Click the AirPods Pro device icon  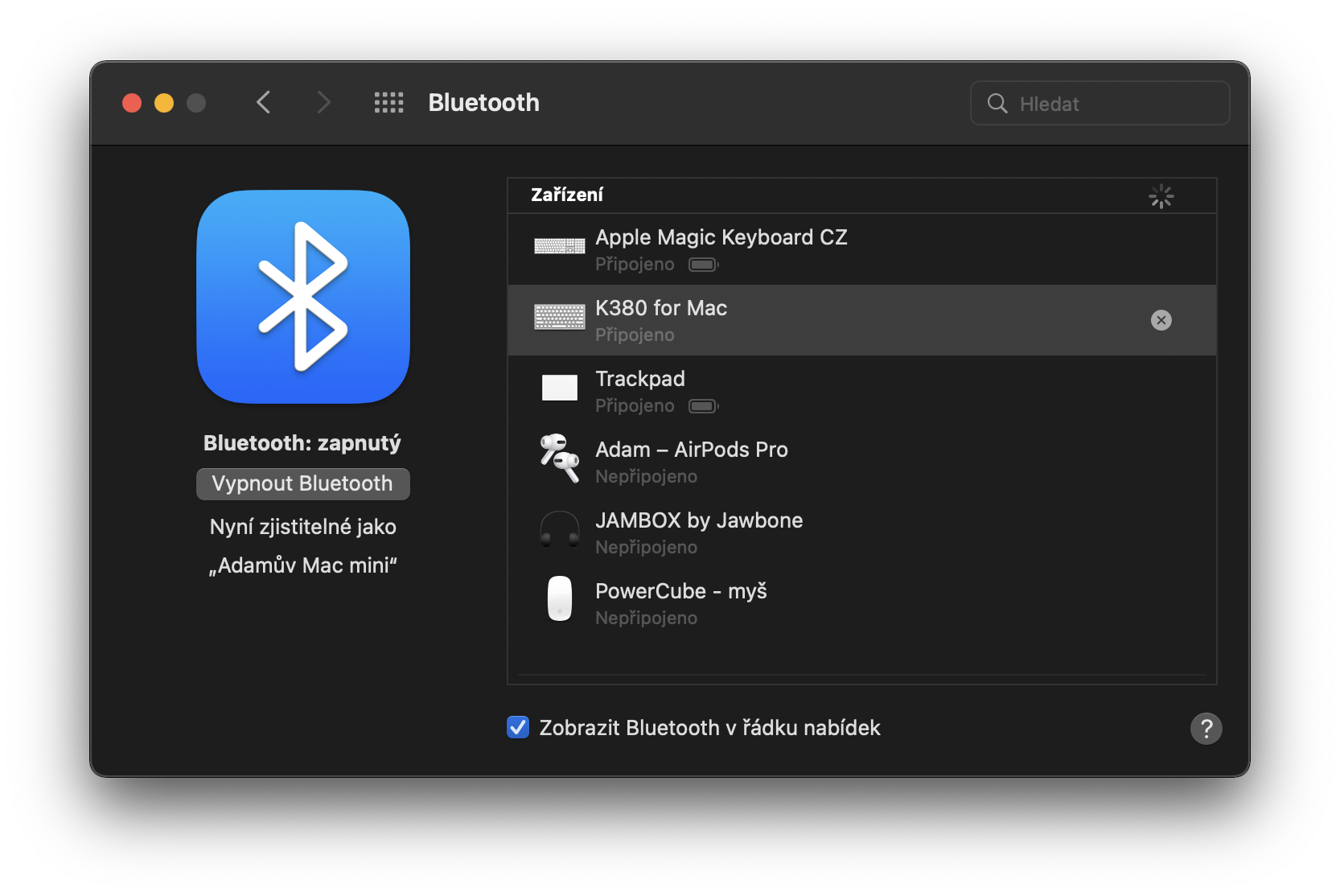(560, 458)
